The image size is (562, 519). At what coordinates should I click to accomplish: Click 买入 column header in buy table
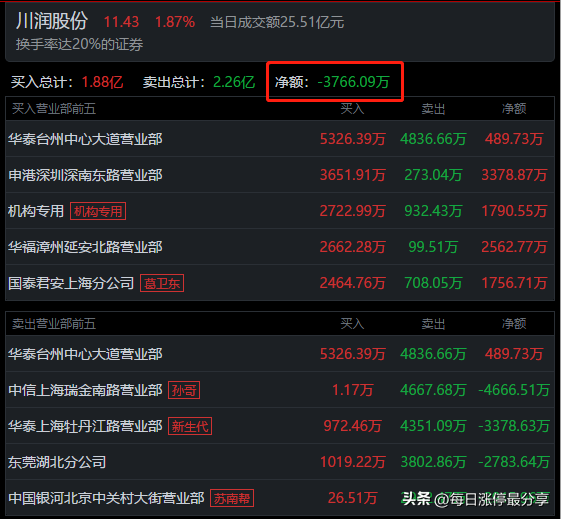click(352, 109)
